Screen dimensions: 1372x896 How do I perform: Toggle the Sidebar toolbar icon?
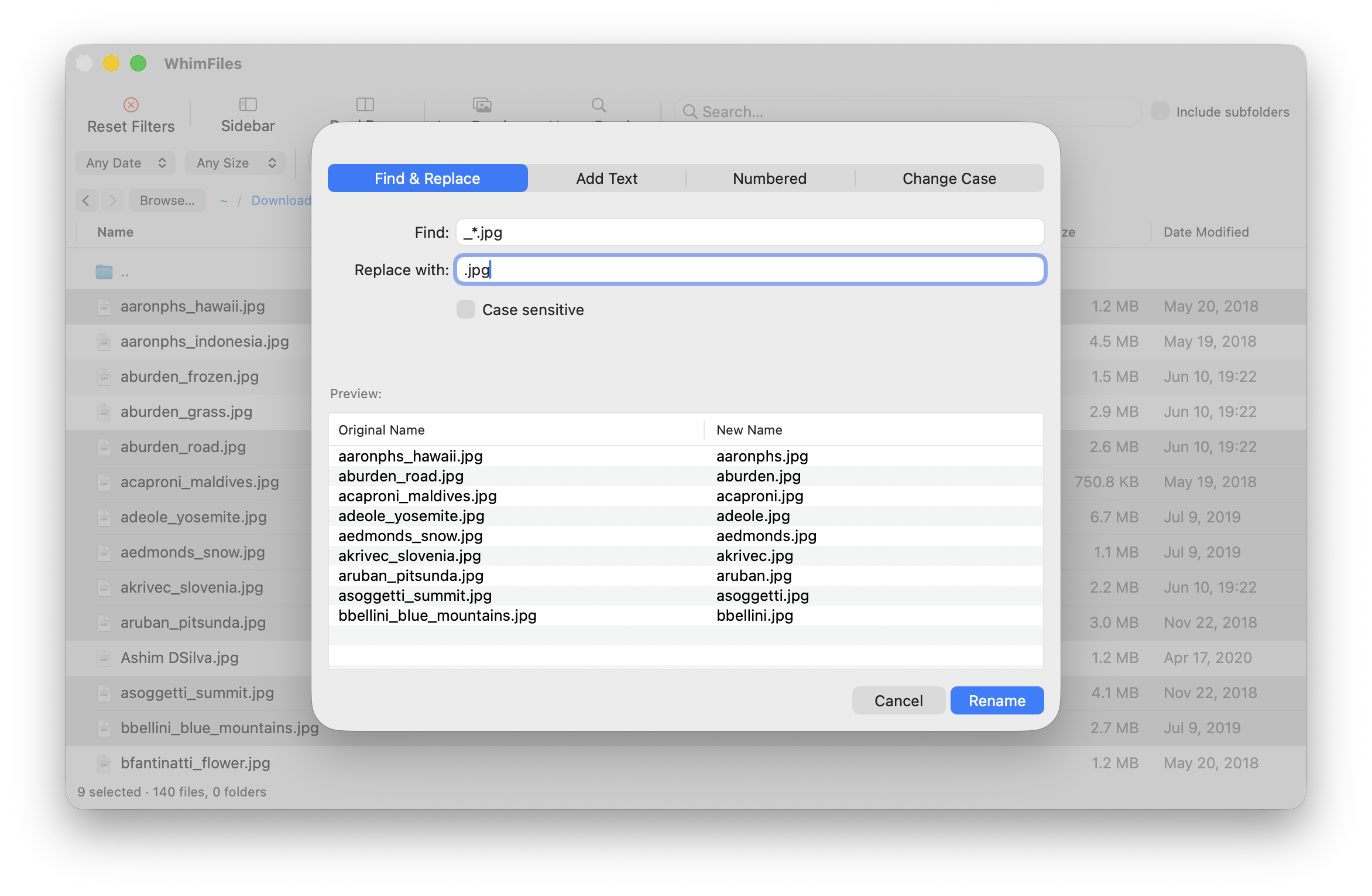coord(248,104)
